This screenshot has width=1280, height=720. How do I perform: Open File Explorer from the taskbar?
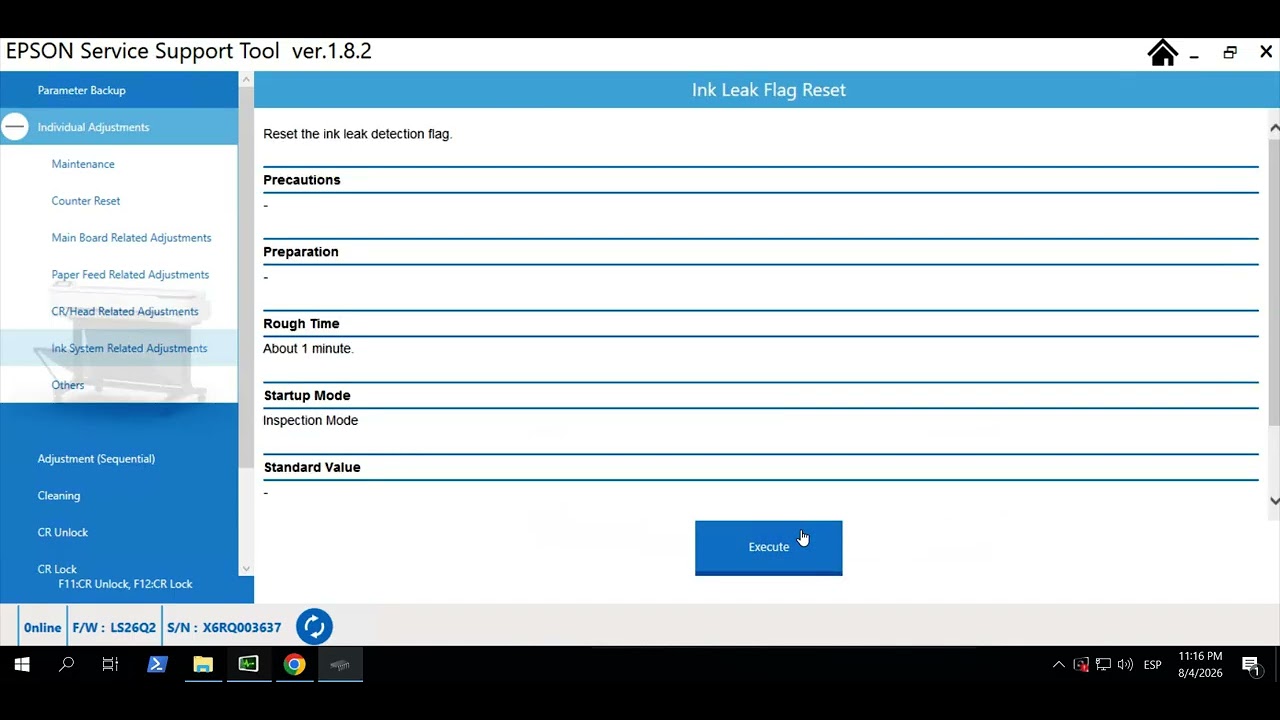point(203,664)
